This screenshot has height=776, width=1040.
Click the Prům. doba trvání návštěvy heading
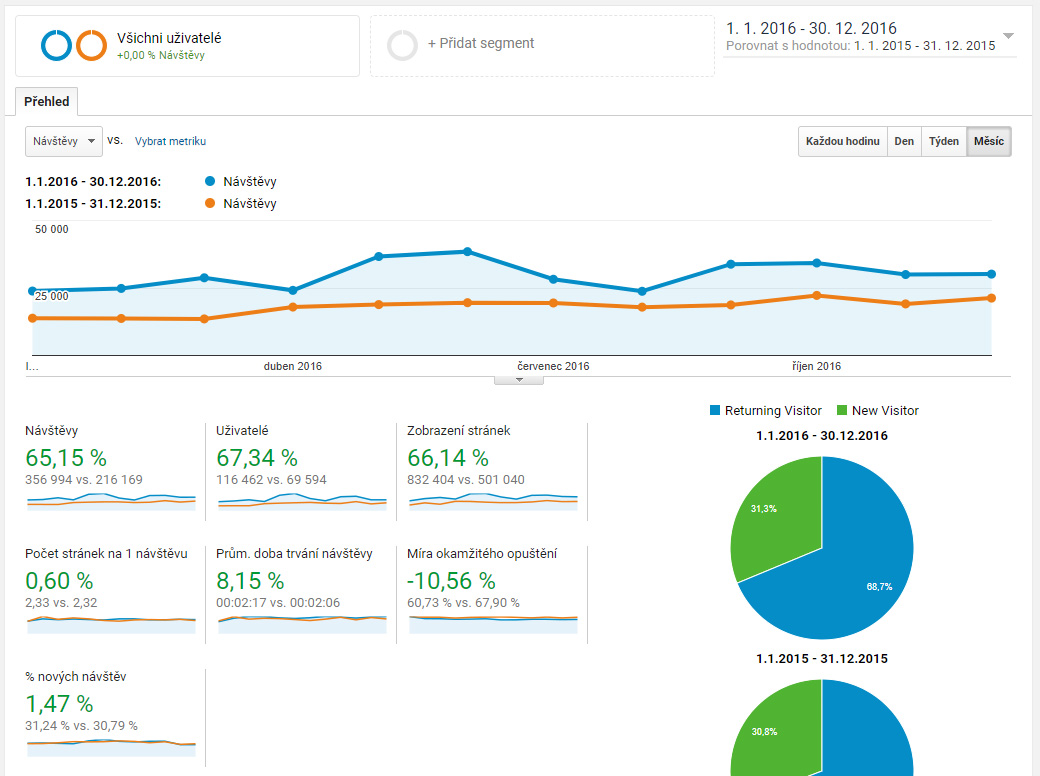click(294, 553)
